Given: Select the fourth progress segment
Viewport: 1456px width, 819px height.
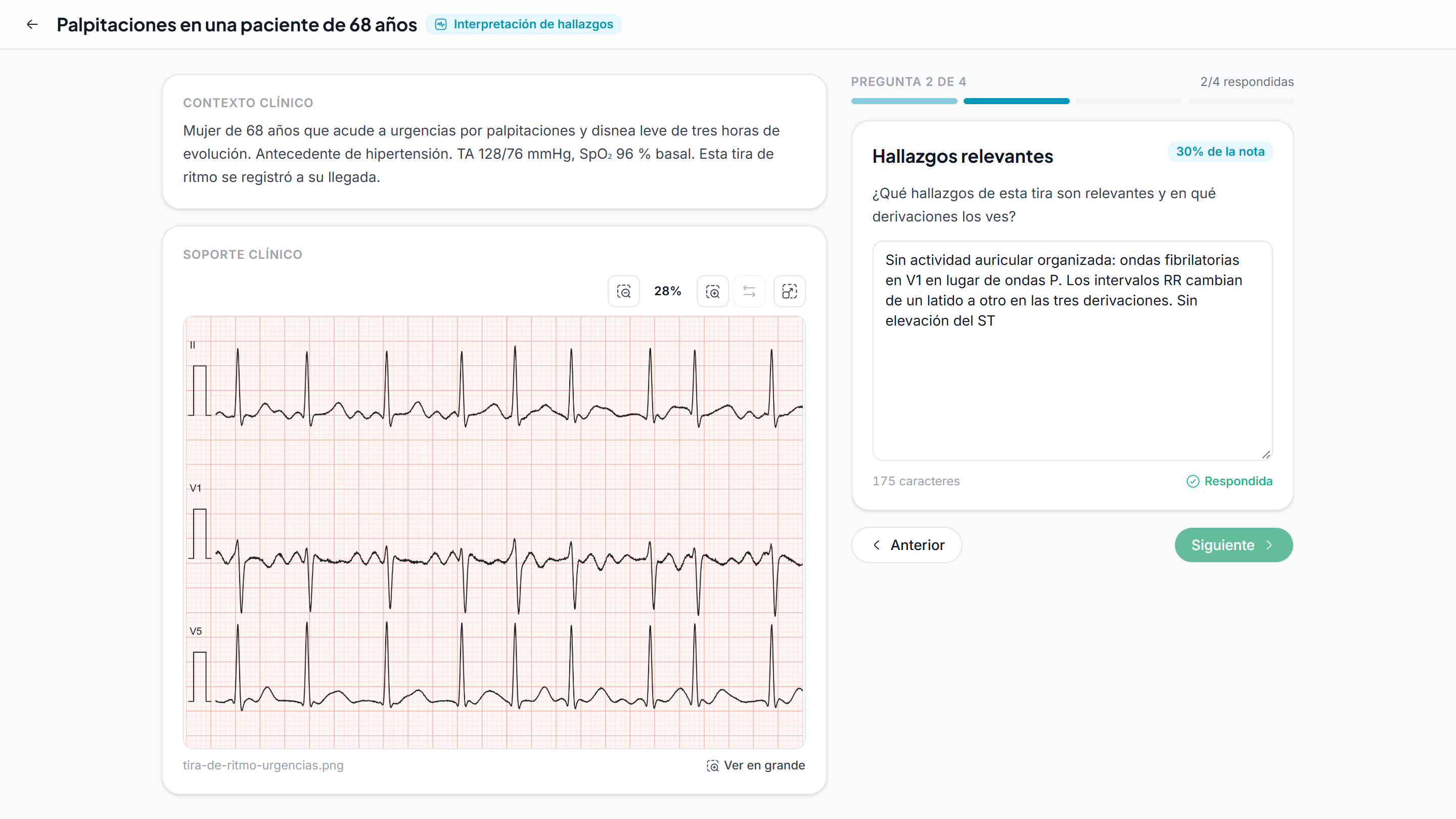Looking at the screenshot, I should pyautogui.click(x=1241, y=101).
